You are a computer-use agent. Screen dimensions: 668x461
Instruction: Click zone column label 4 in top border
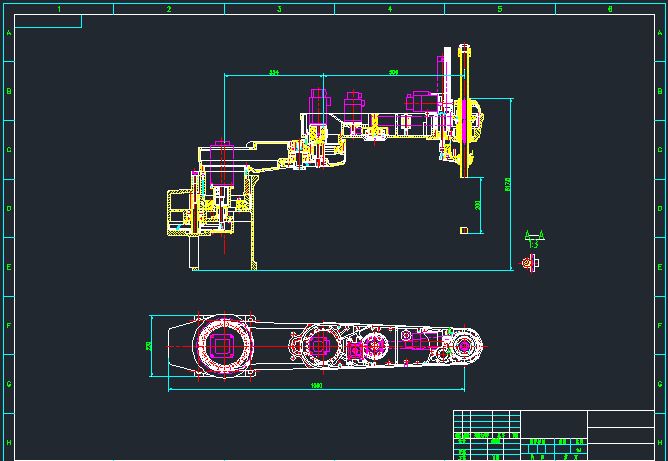click(390, 9)
